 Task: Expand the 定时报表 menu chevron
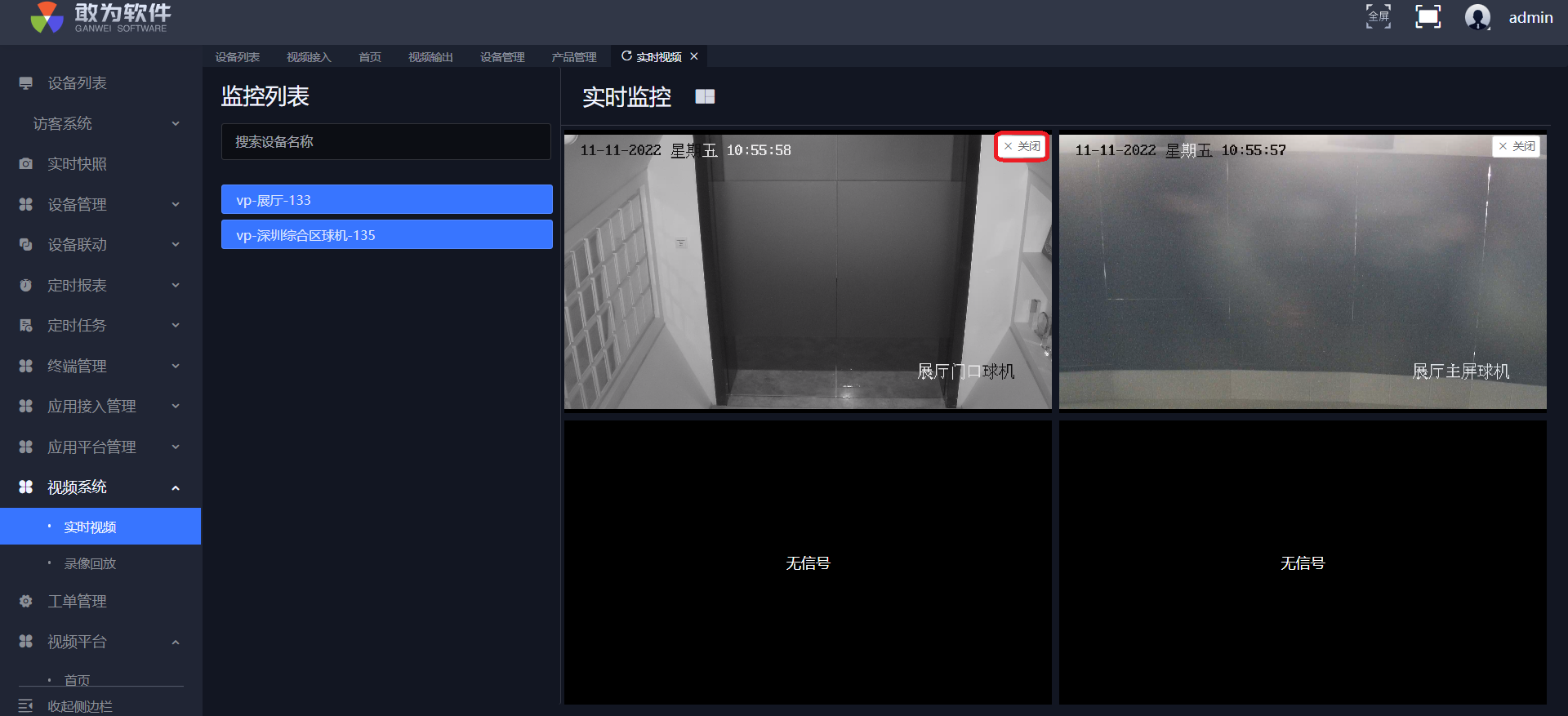pos(176,285)
